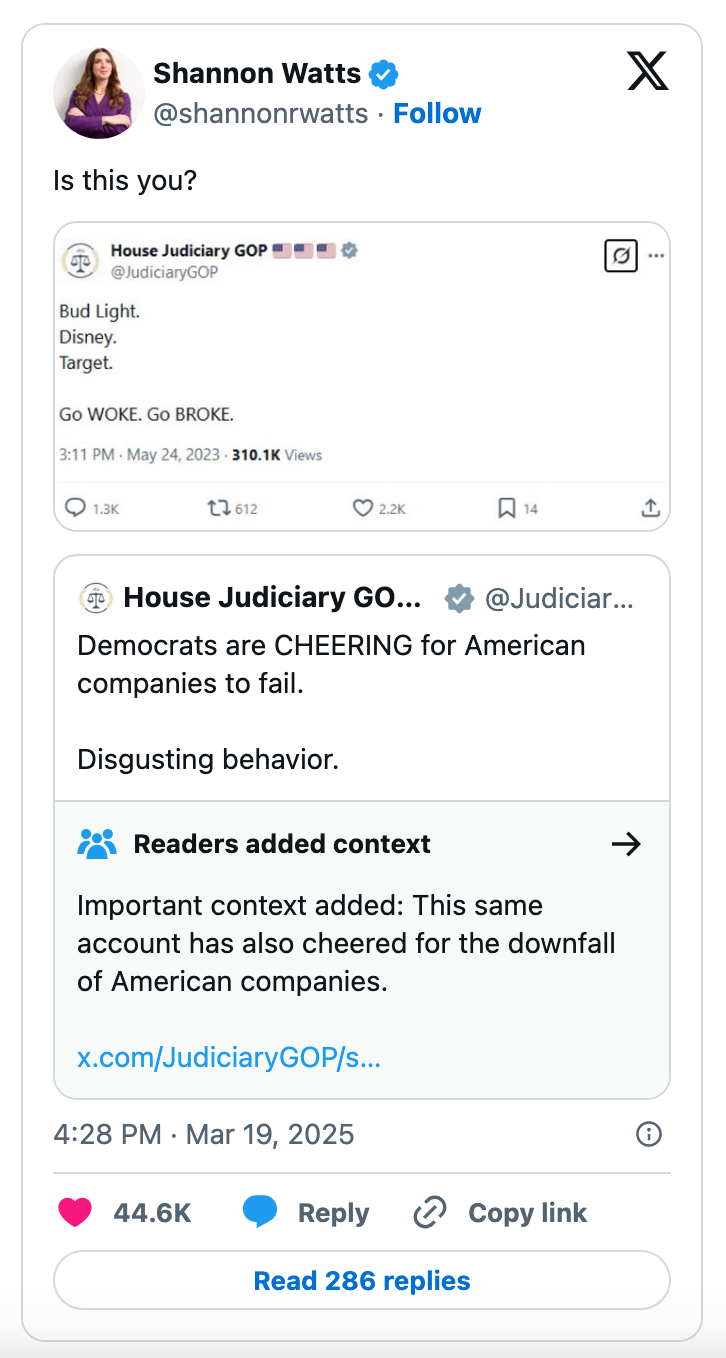This screenshot has height=1358, width=726.
Task: Click the Copy link chain icon
Action: [430, 1212]
